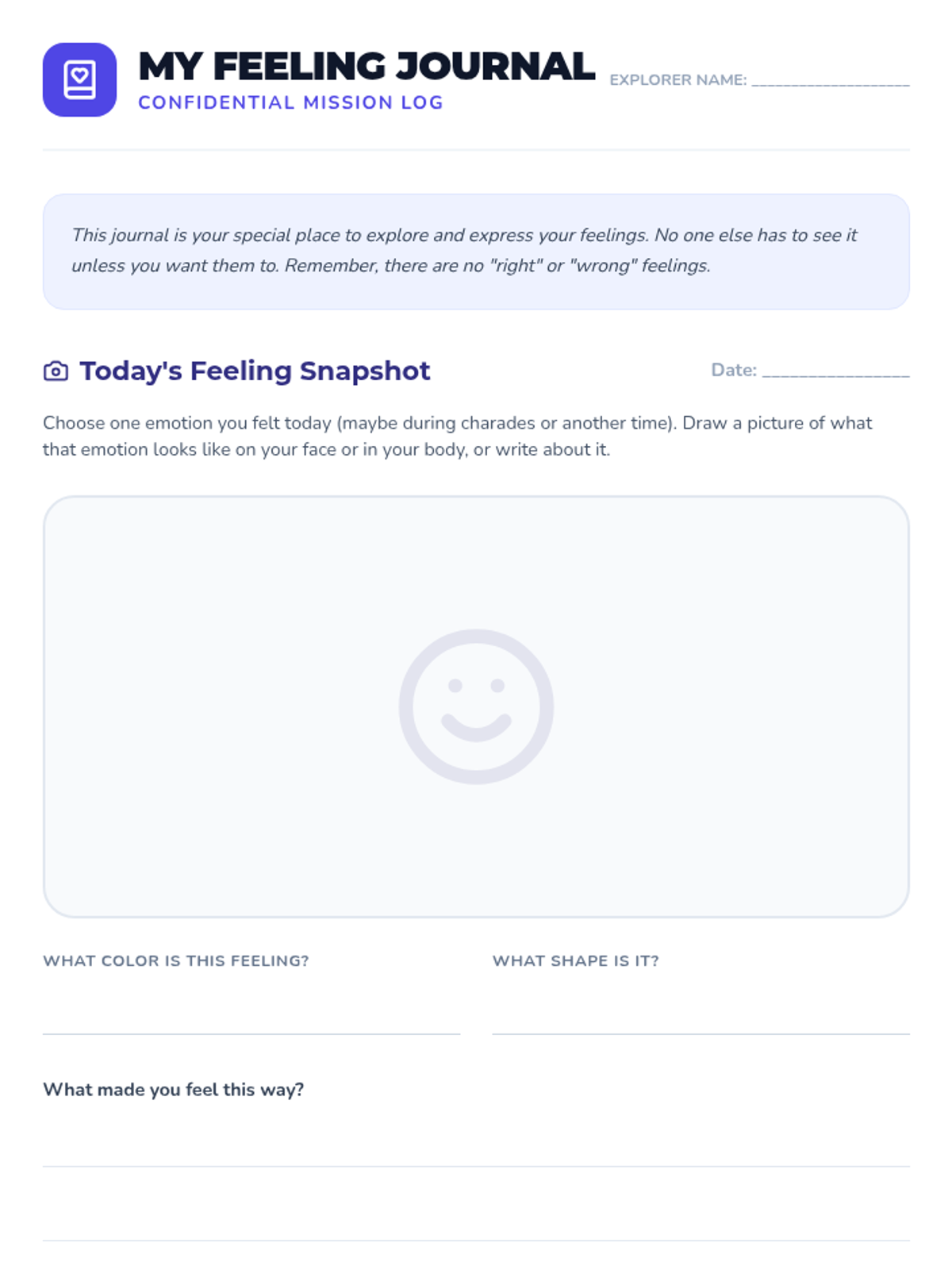Click the purple heart journal logo icon
This screenshot has width=952, height=1270.
click(79, 79)
